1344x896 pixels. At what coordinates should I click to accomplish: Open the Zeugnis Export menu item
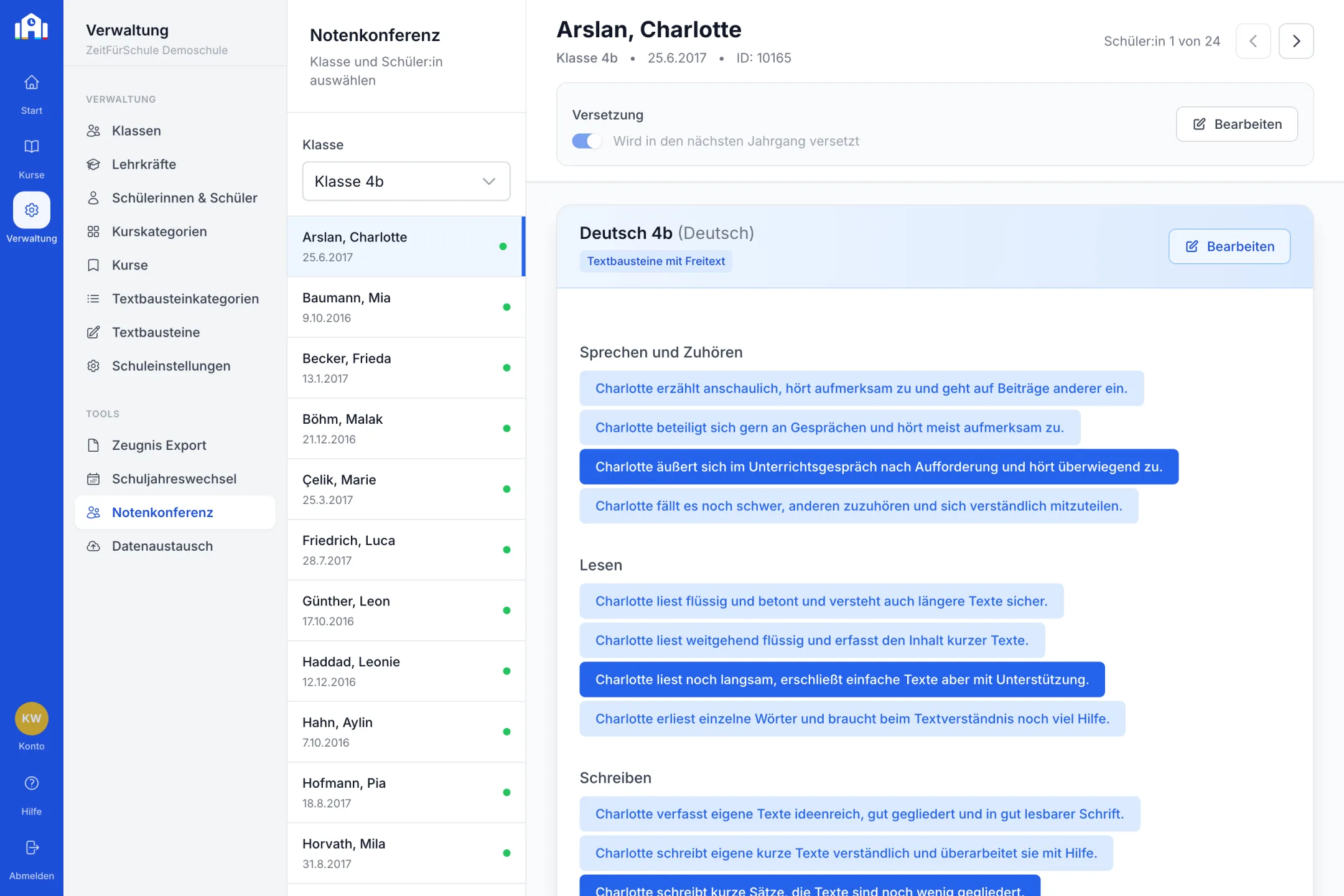[175, 446]
